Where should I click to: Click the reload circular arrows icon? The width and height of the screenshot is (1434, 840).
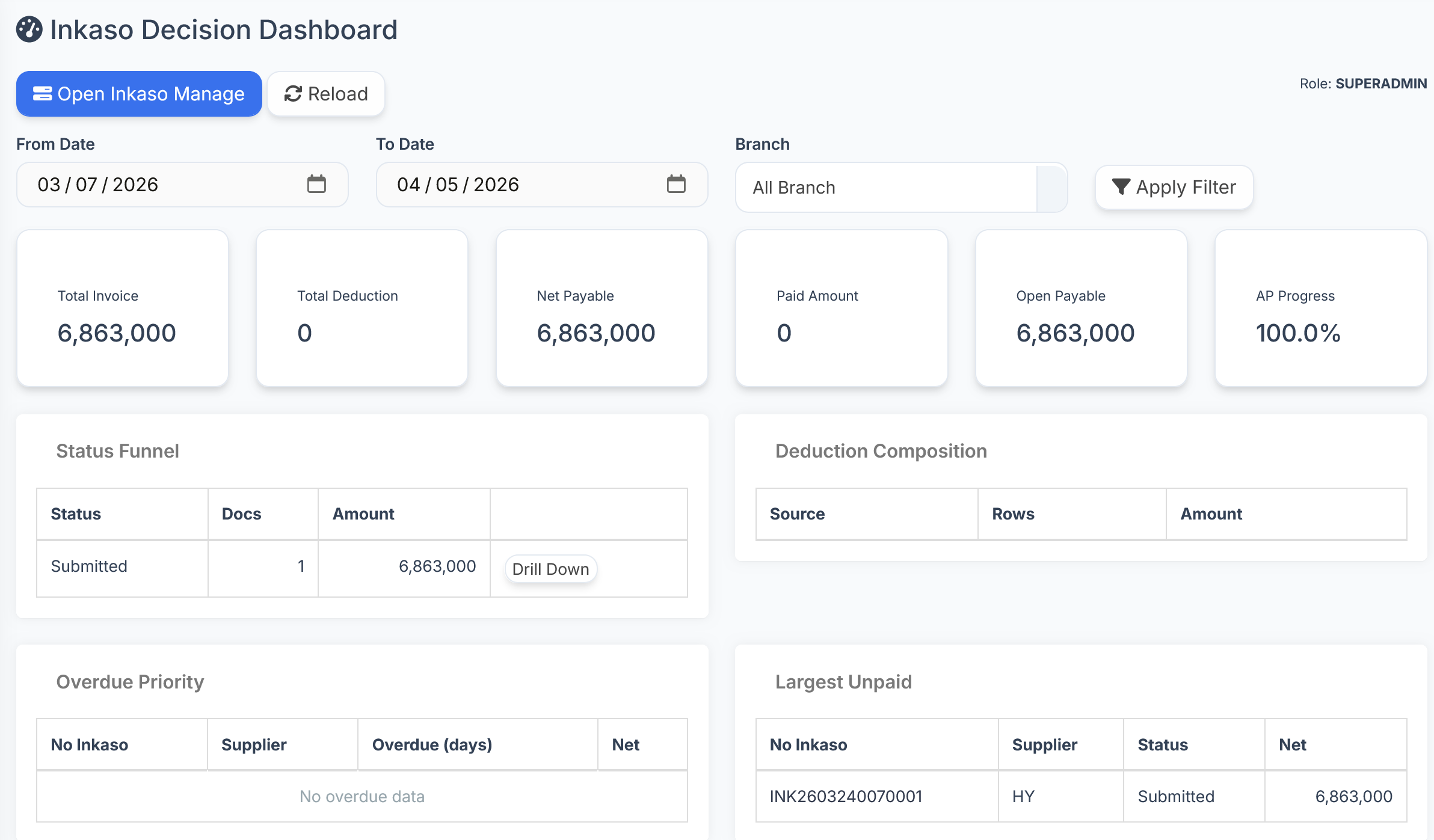(294, 93)
